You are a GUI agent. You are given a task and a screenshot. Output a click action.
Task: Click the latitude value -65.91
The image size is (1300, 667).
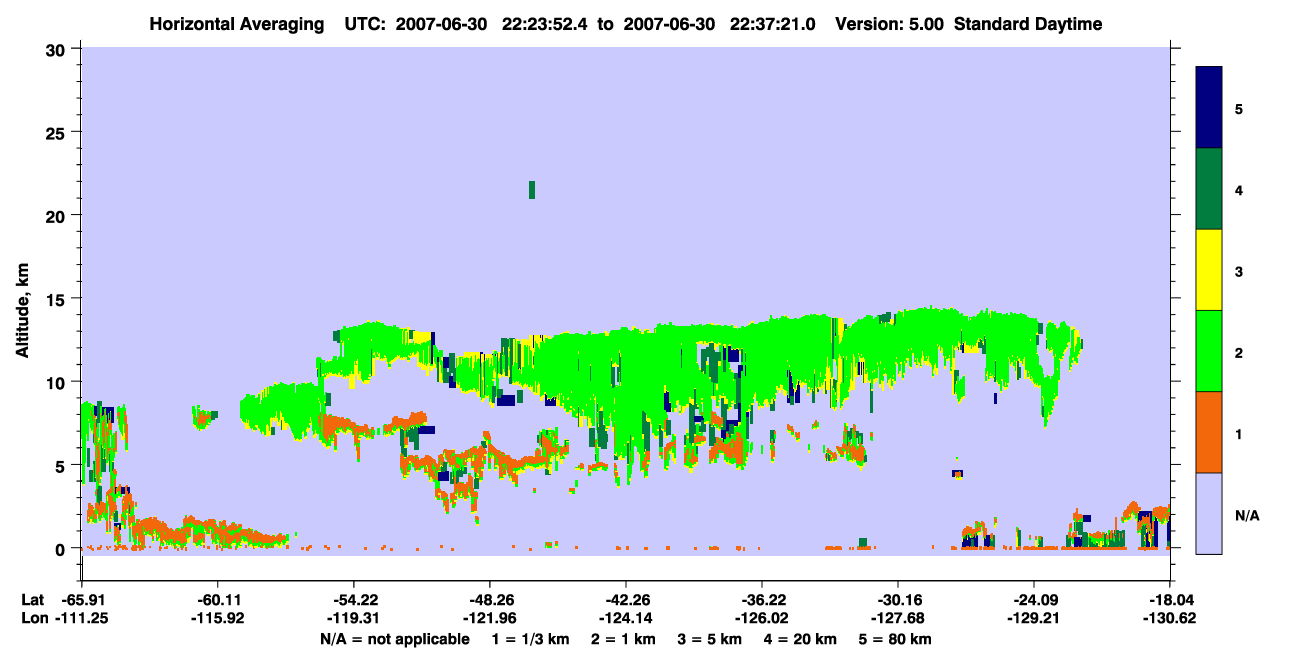point(81,600)
